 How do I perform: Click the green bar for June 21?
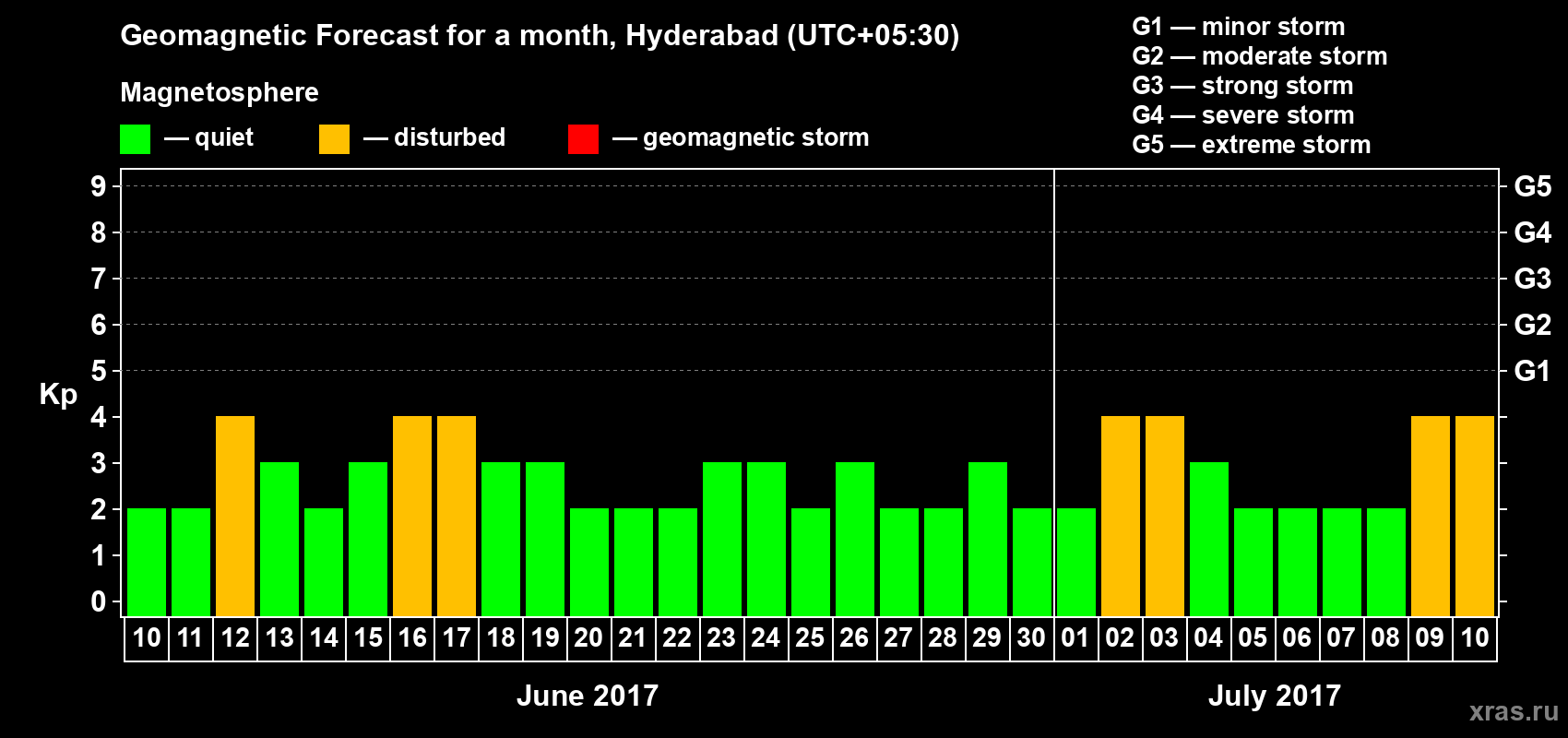(634, 563)
